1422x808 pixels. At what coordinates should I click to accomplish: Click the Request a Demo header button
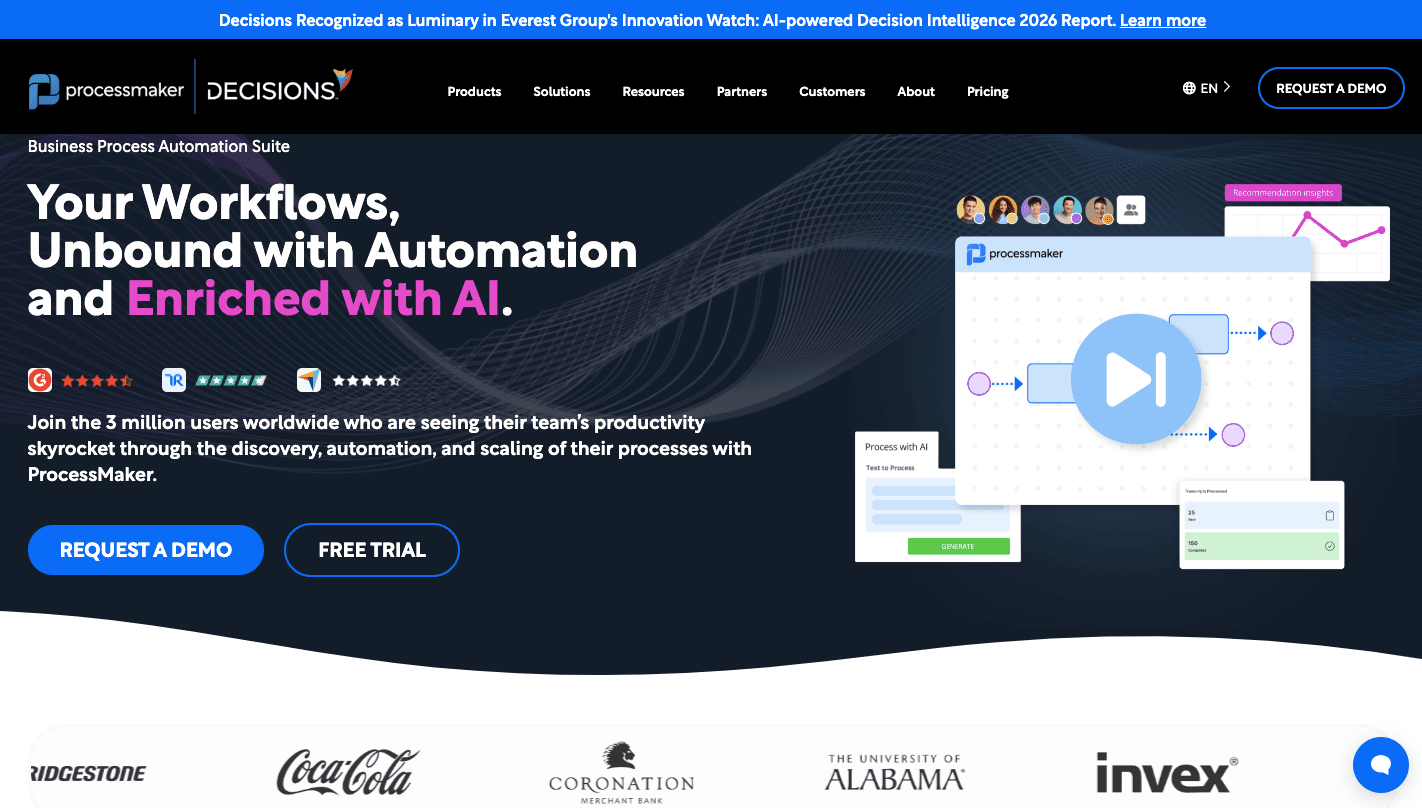[x=1330, y=88]
